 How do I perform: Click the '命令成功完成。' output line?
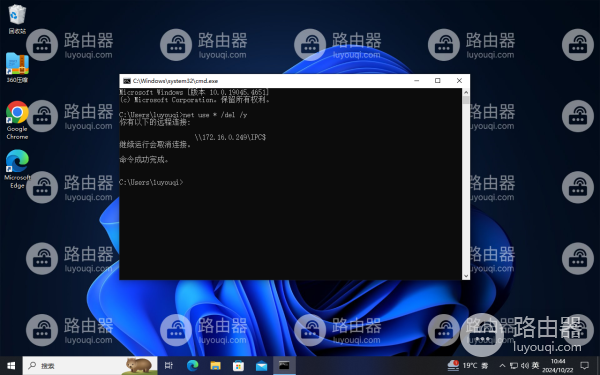coord(144,160)
